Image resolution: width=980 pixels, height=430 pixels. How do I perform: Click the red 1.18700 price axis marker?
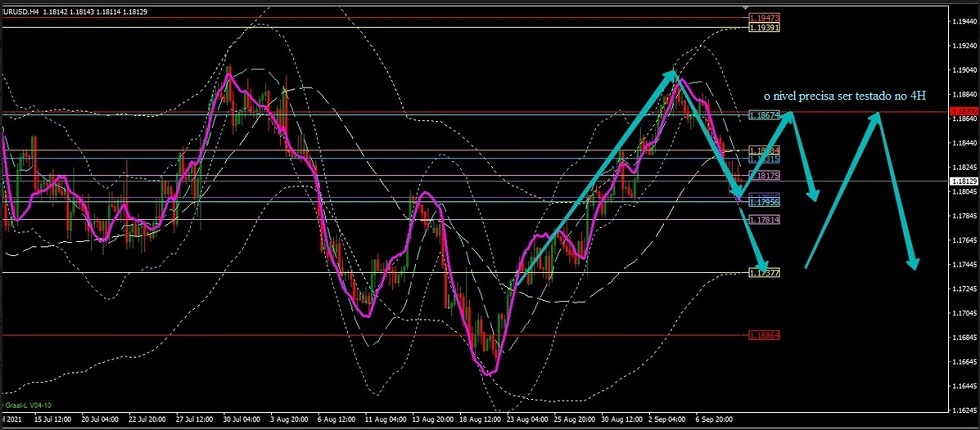[x=964, y=111]
